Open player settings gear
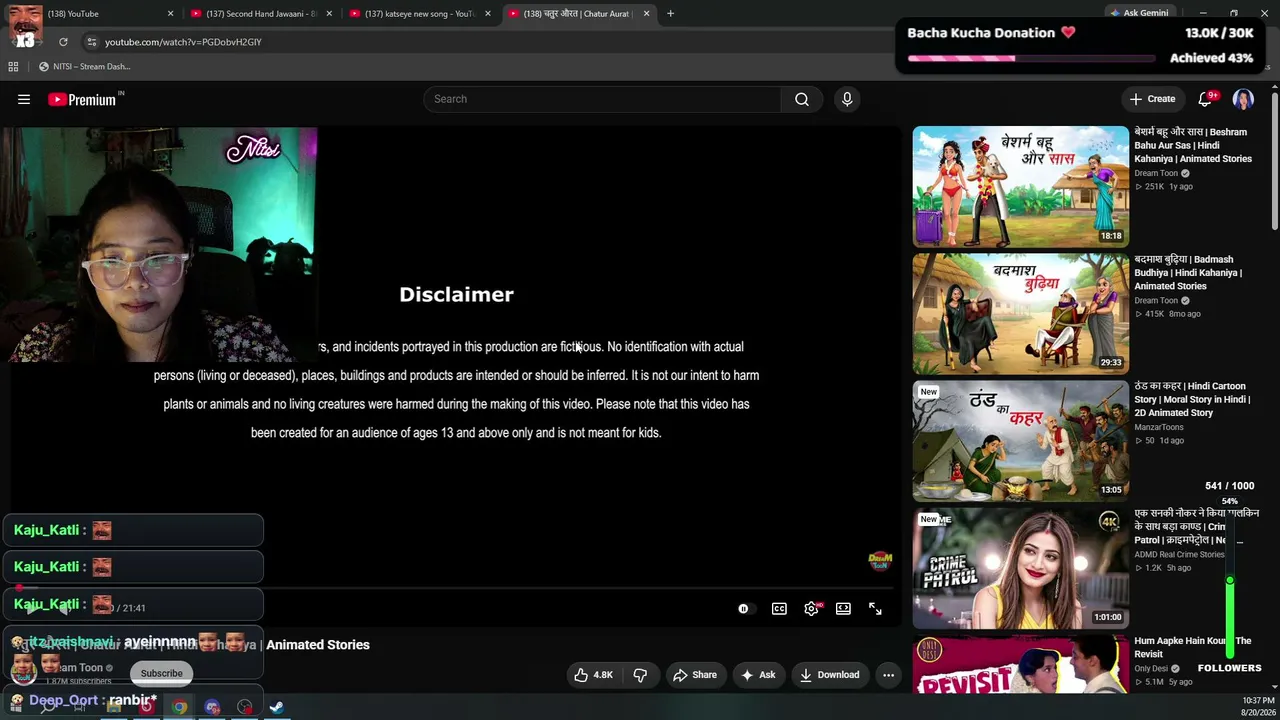This screenshot has height=720, width=1280. point(811,608)
